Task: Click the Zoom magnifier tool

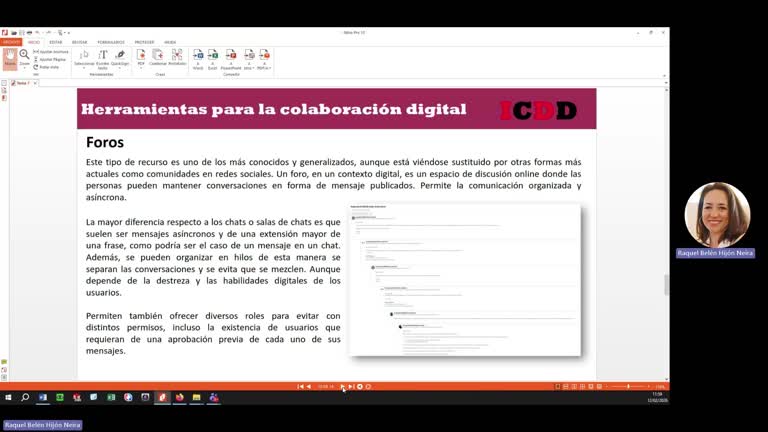Action: (24, 57)
